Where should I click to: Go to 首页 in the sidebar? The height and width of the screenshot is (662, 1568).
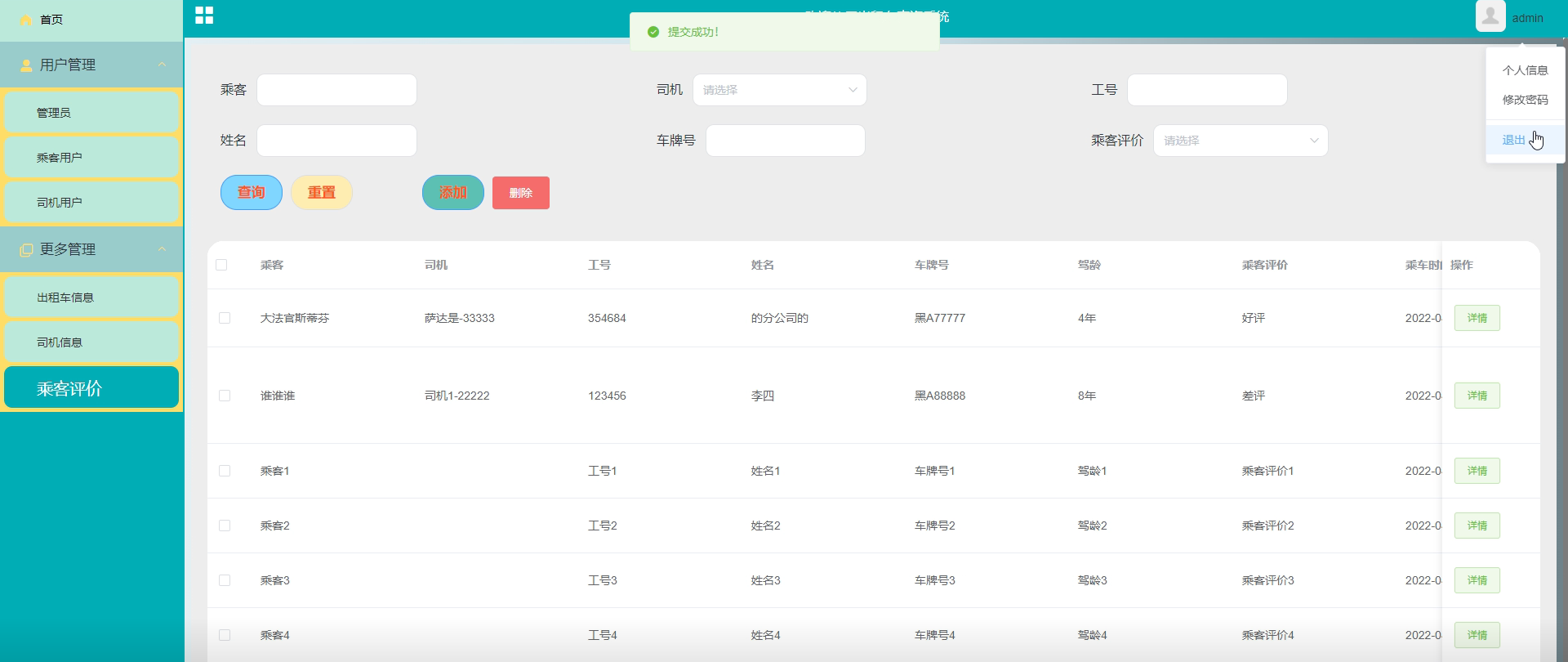tap(91, 20)
